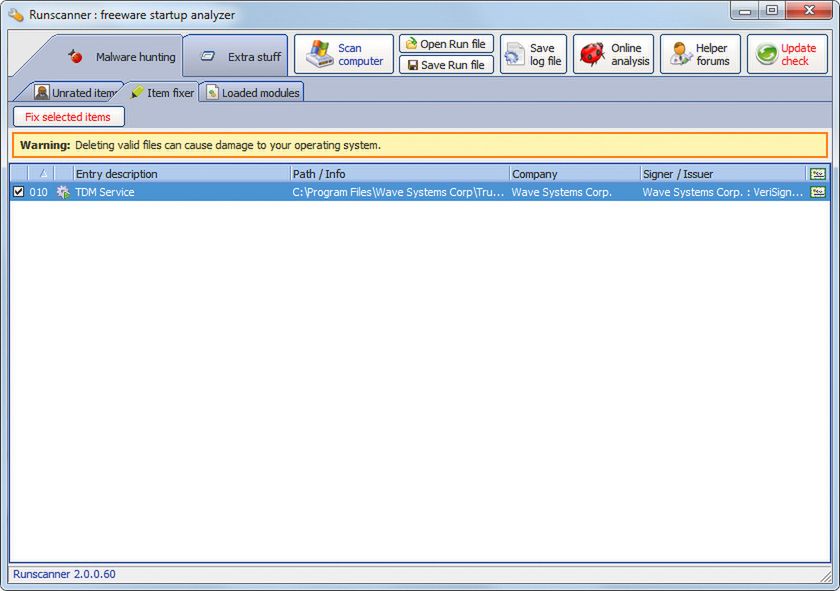Click the green icon in TDM Service row
Image resolution: width=840 pixels, height=591 pixels.
(x=818, y=192)
